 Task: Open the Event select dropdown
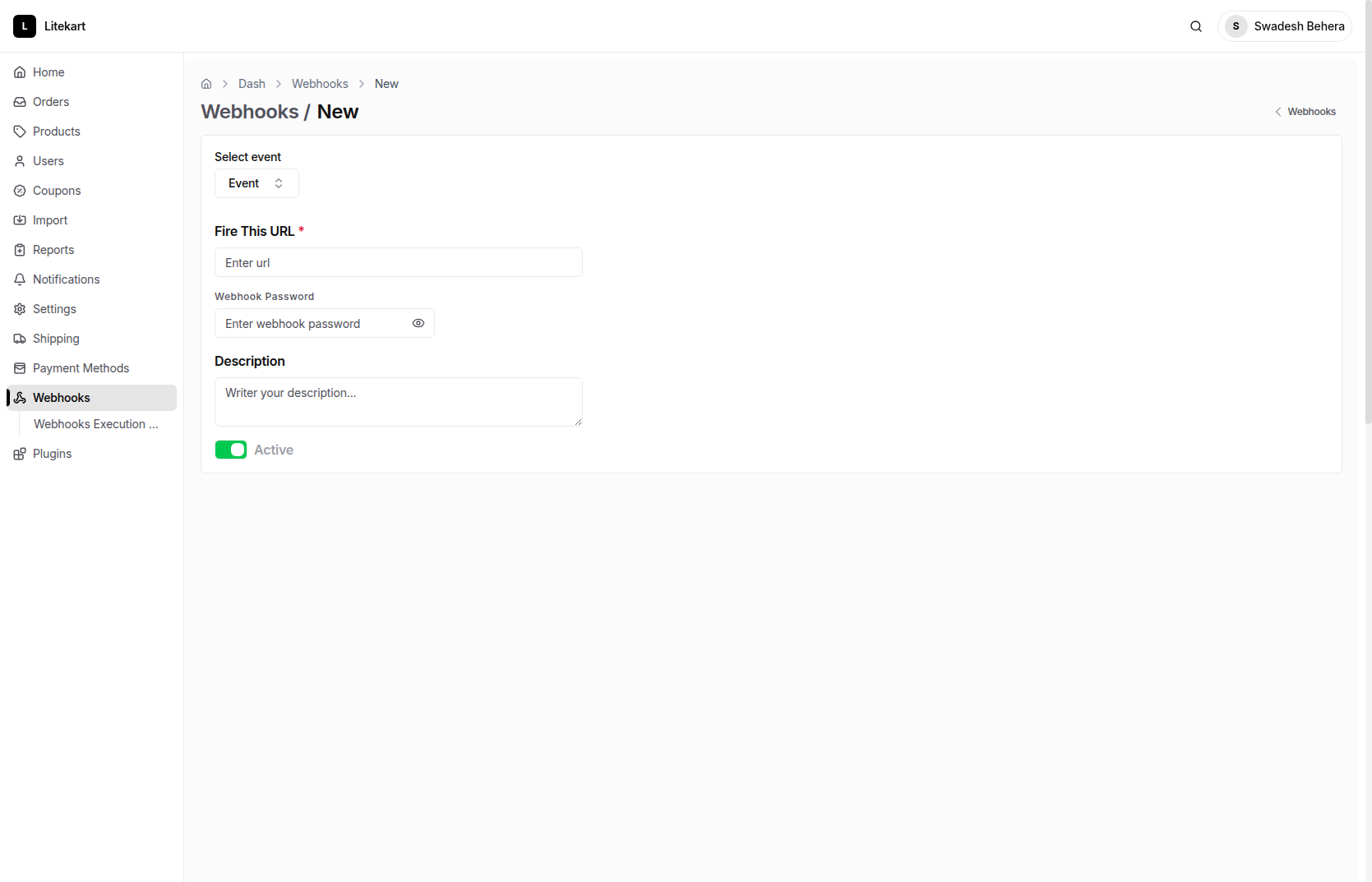point(256,183)
